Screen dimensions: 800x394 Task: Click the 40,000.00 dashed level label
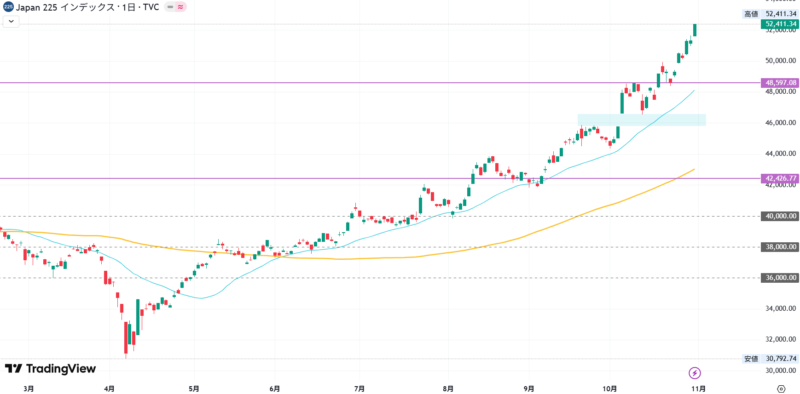pos(779,216)
